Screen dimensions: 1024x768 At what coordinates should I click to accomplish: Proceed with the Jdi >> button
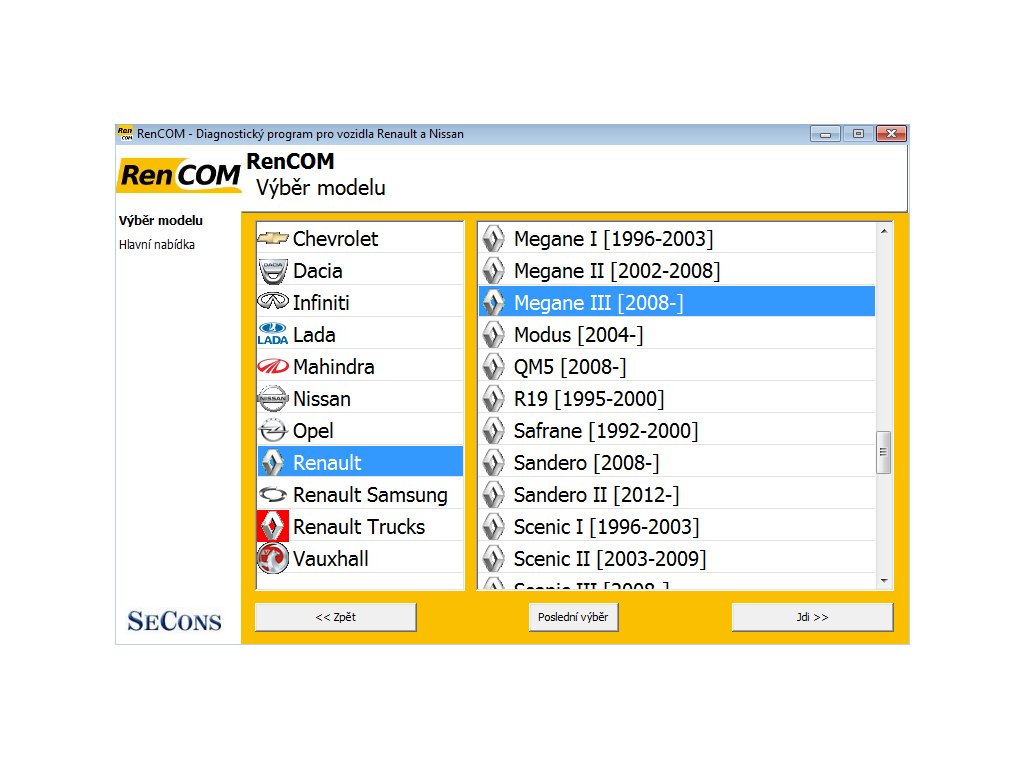(x=812, y=617)
